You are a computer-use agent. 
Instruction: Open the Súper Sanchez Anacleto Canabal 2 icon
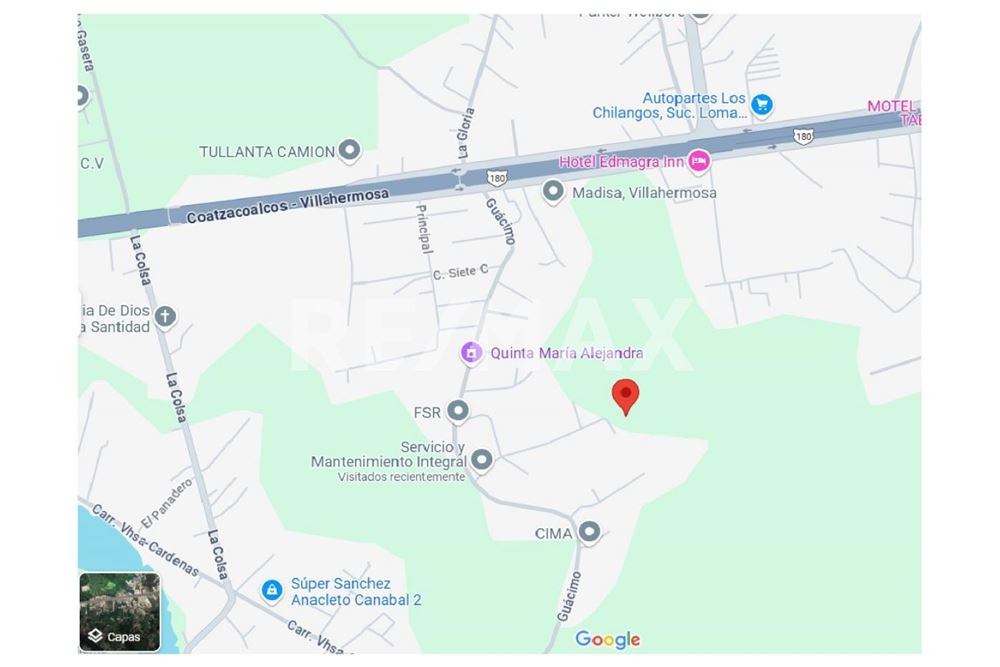pyautogui.click(x=272, y=590)
